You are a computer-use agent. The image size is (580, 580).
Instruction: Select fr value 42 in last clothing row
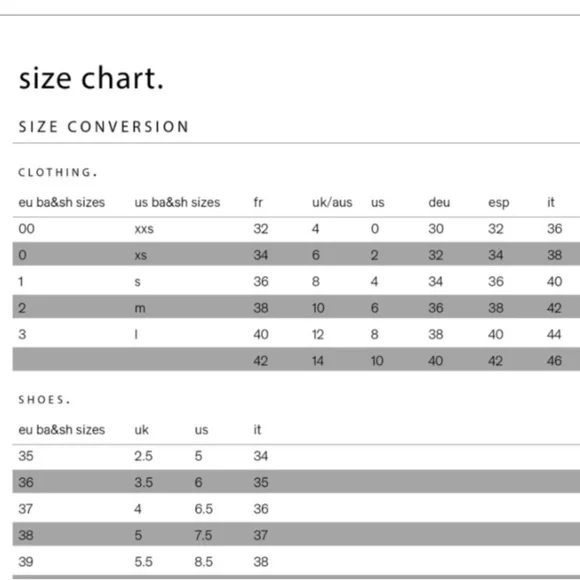point(261,361)
